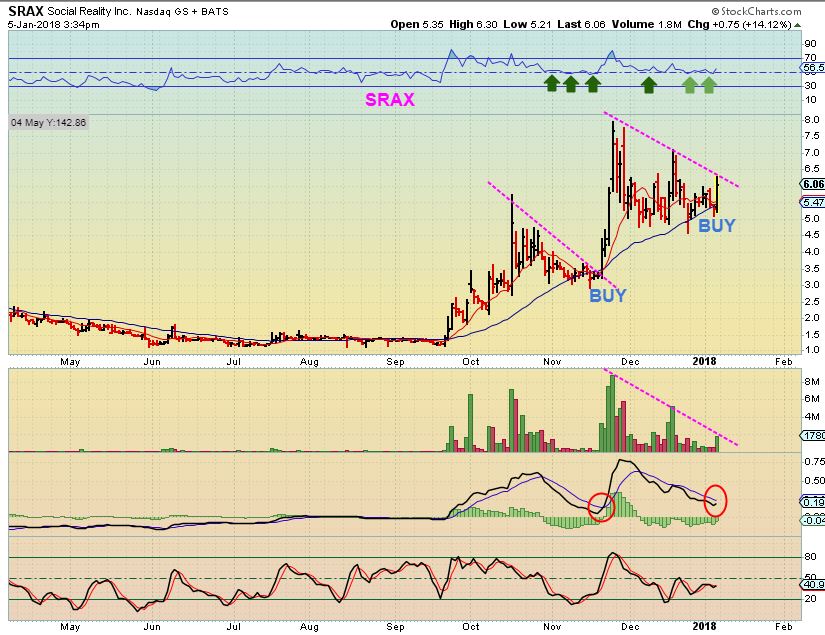Click the Jul label on the bottom stochastic axis
Image resolution: width=825 pixels, height=635 pixels.
234,626
